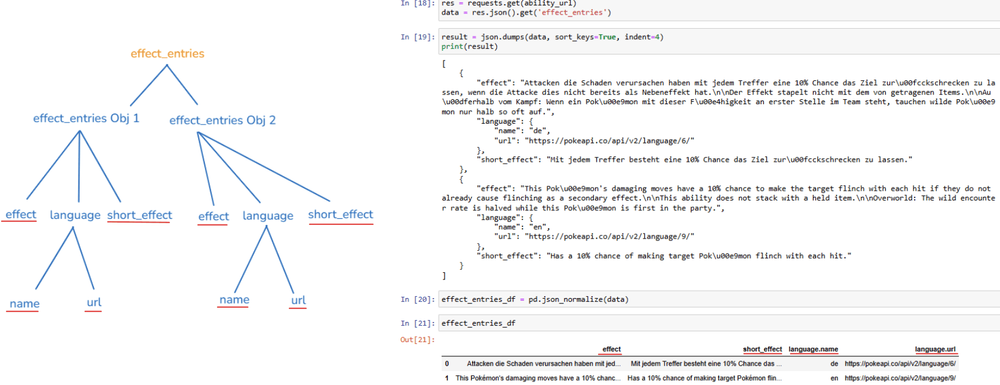Click the effect leaf under Obj 1
Image resolution: width=1000 pixels, height=385 pixels.
tap(21, 215)
